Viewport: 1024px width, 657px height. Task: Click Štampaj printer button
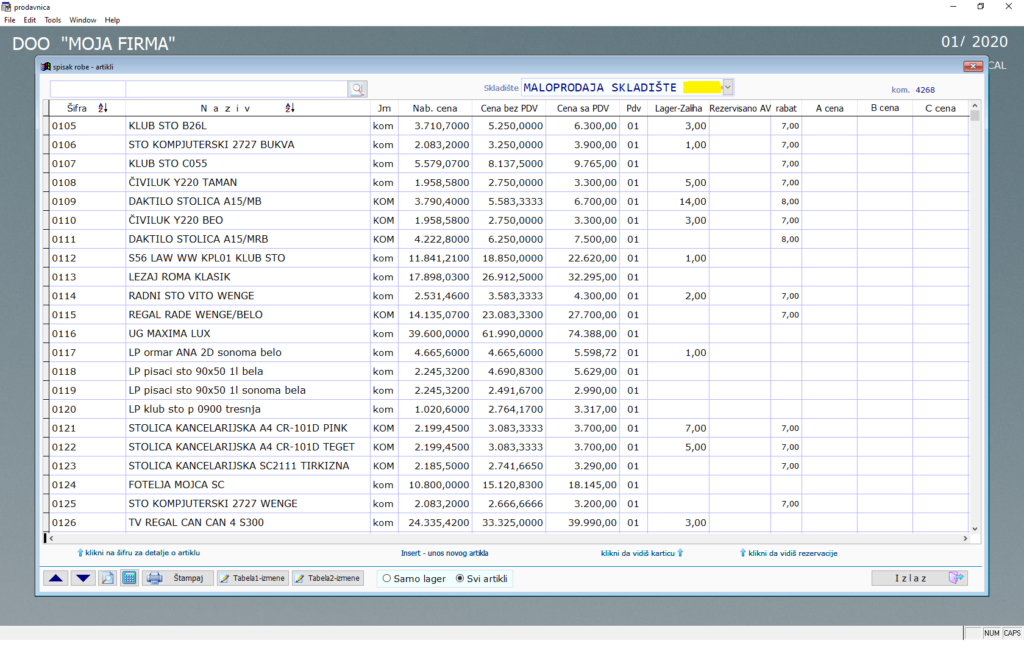pos(177,578)
